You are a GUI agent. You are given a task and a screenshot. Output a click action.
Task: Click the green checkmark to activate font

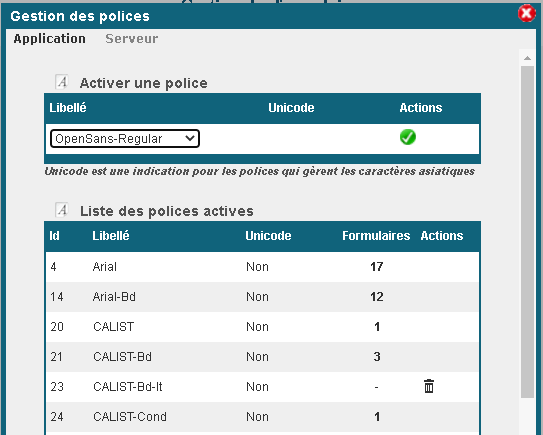point(408,137)
